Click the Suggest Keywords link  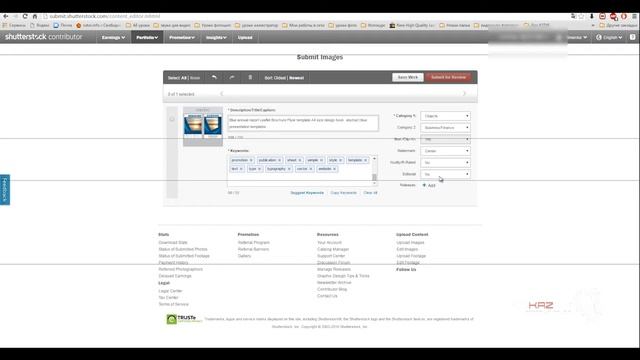coord(307,193)
